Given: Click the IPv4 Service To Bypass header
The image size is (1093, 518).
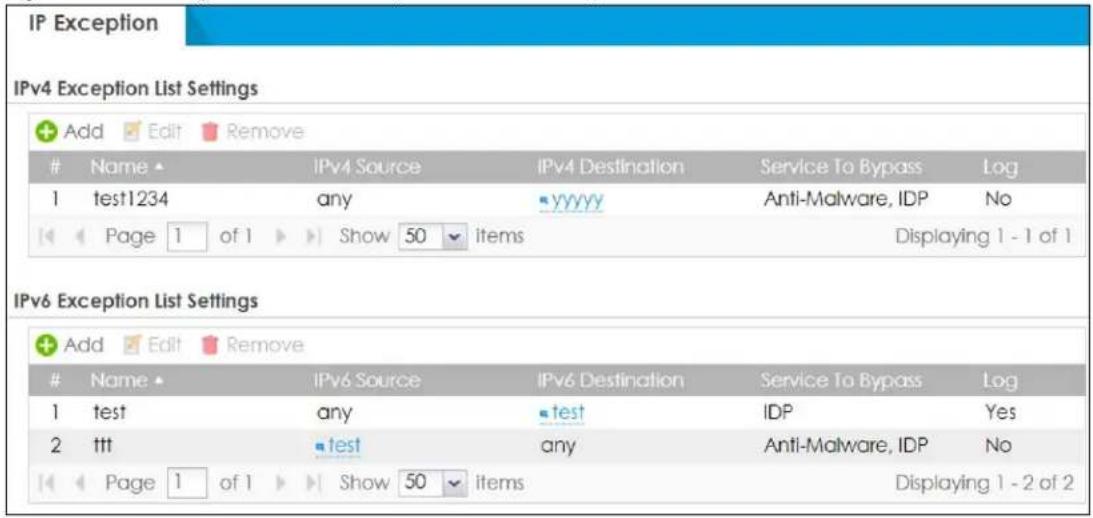Looking at the screenshot, I should (841, 167).
